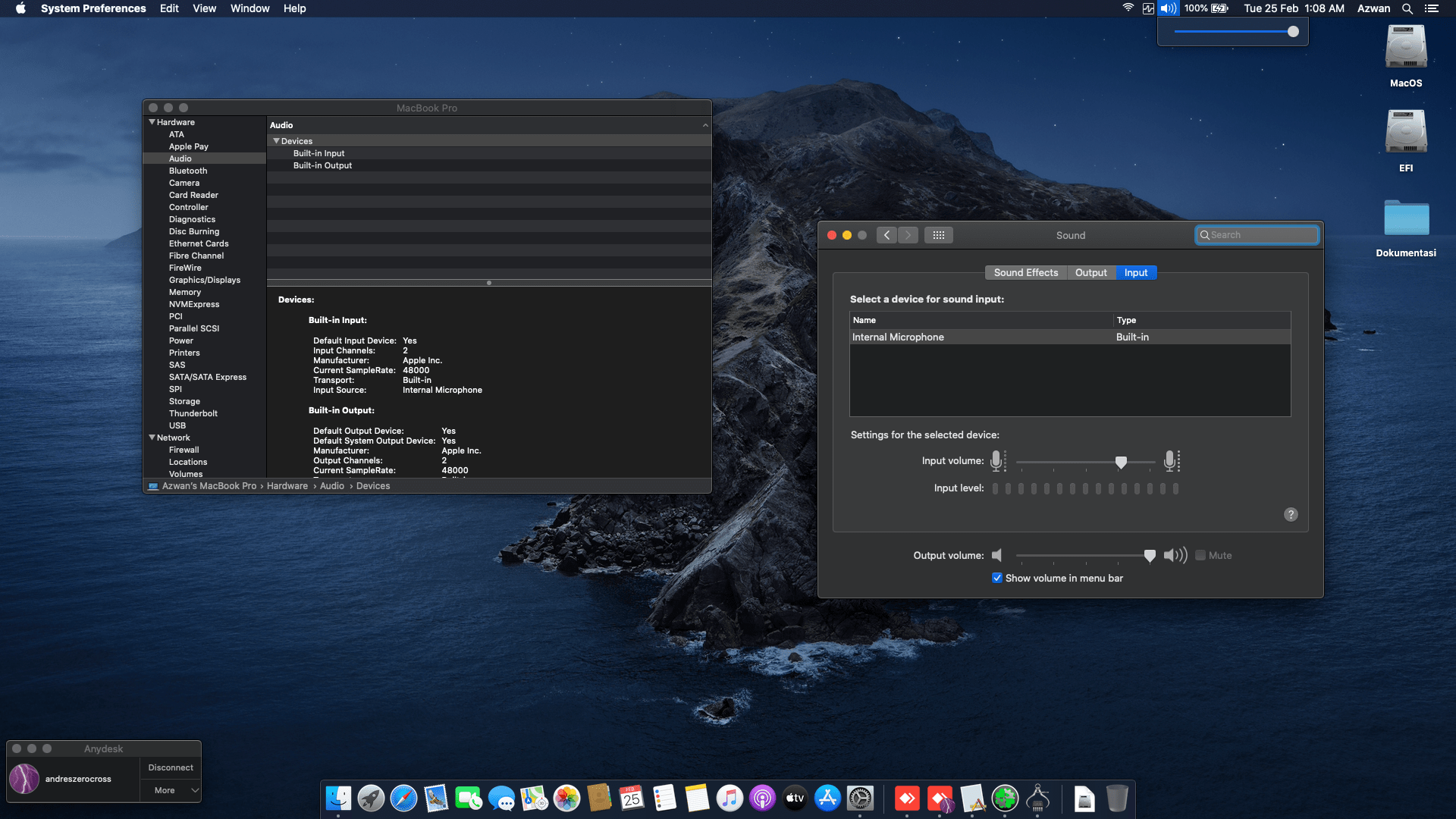Click the volume icon in menu bar
This screenshot has height=819, width=1456.
[x=1169, y=8]
